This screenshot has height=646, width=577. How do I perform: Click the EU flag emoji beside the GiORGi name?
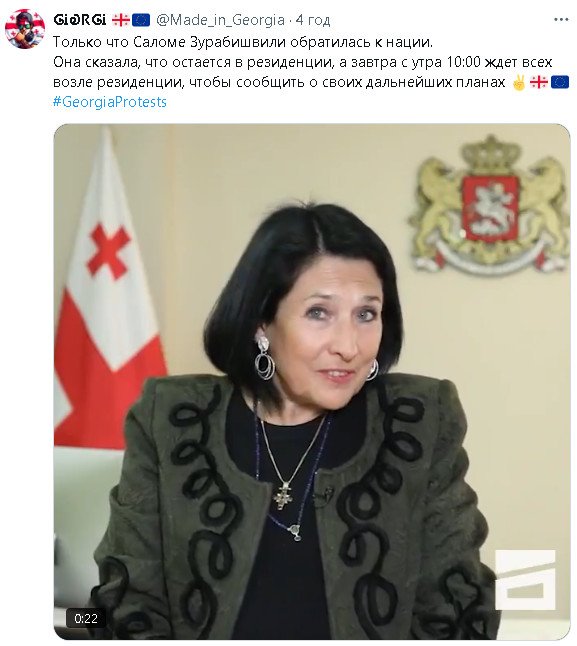point(141,20)
